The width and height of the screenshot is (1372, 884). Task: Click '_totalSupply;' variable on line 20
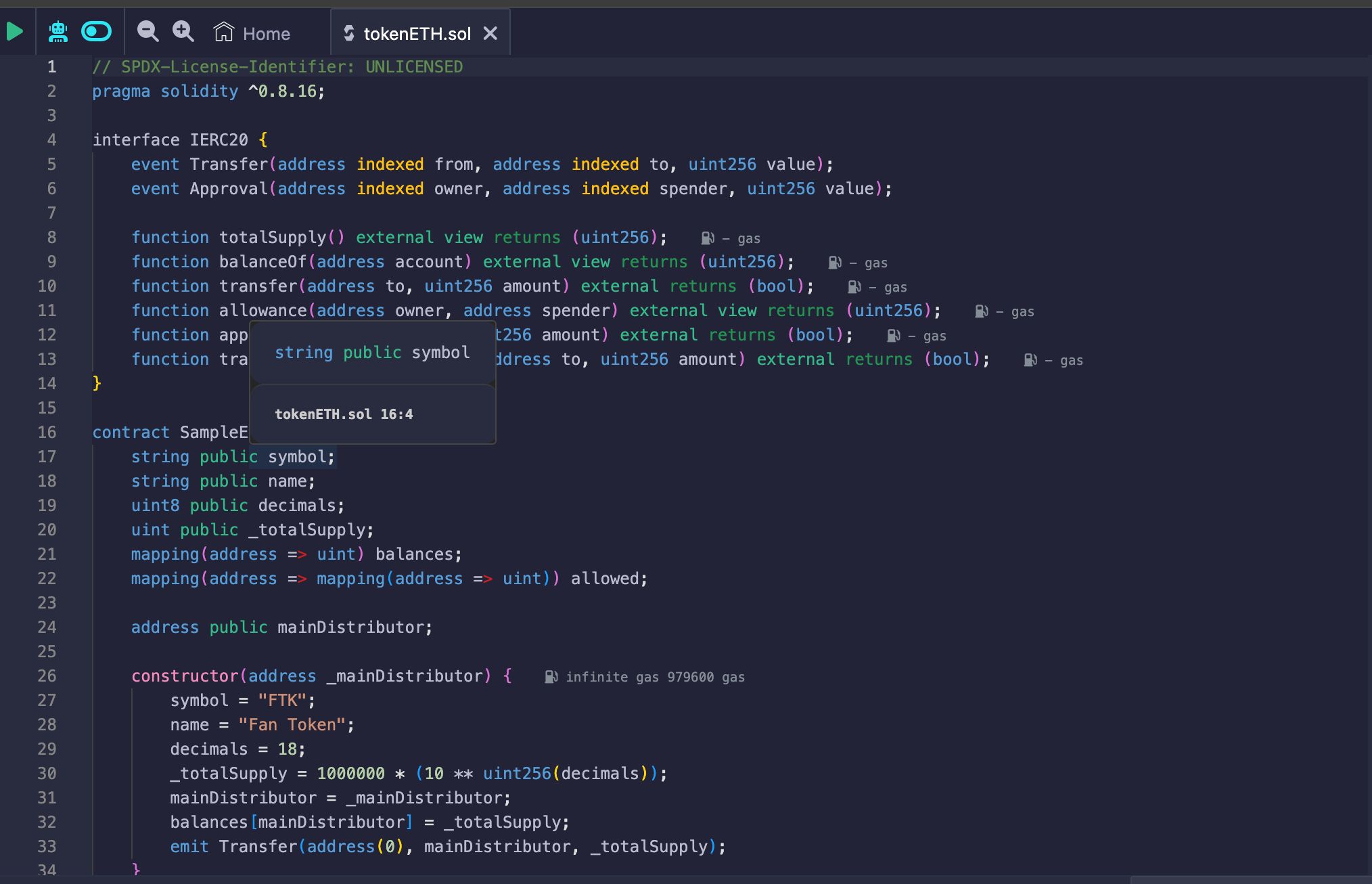[311, 530]
